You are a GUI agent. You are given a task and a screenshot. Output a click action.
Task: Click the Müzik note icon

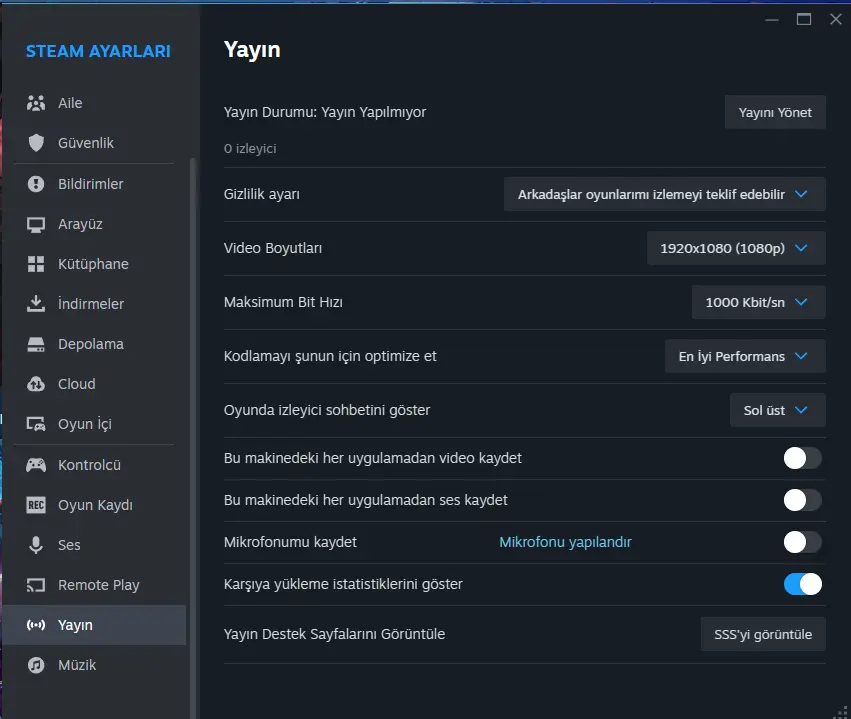(x=36, y=665)
